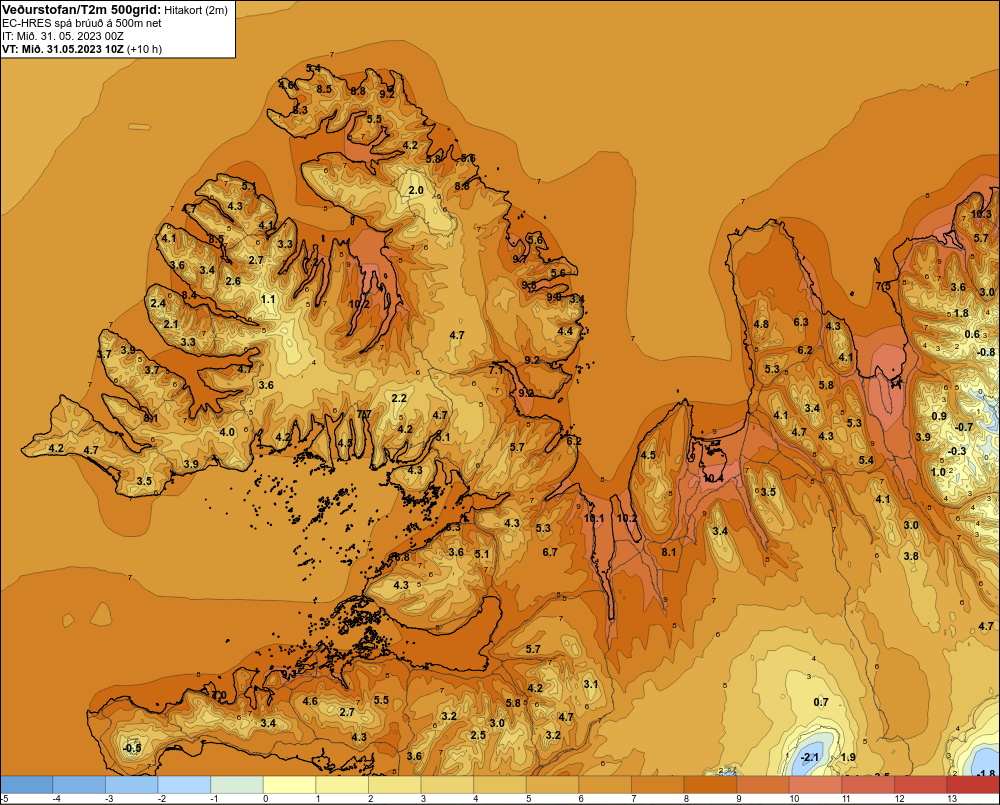Click the legend scale label "-5"
This screenshot has width=1000, height=805.
point(5,799)
